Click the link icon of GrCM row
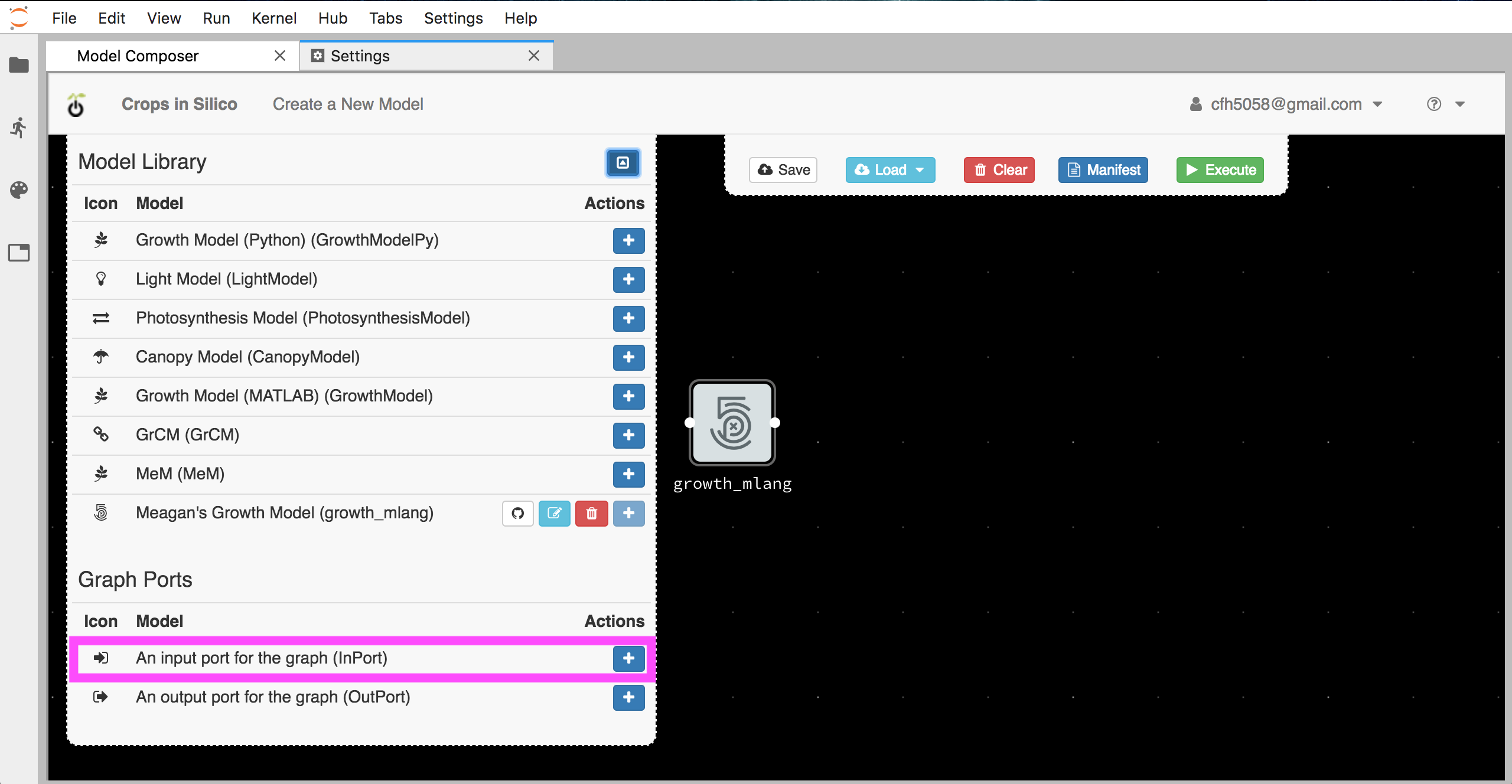The width and height of the screenshot is (1512, 784). [101, 435]
